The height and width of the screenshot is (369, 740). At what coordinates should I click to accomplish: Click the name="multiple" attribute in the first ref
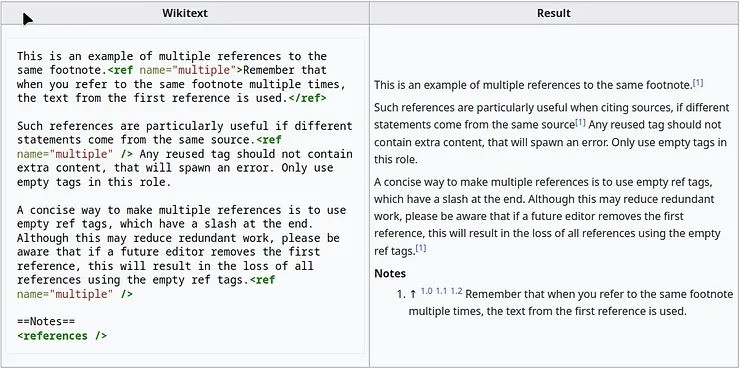point(187,70)
